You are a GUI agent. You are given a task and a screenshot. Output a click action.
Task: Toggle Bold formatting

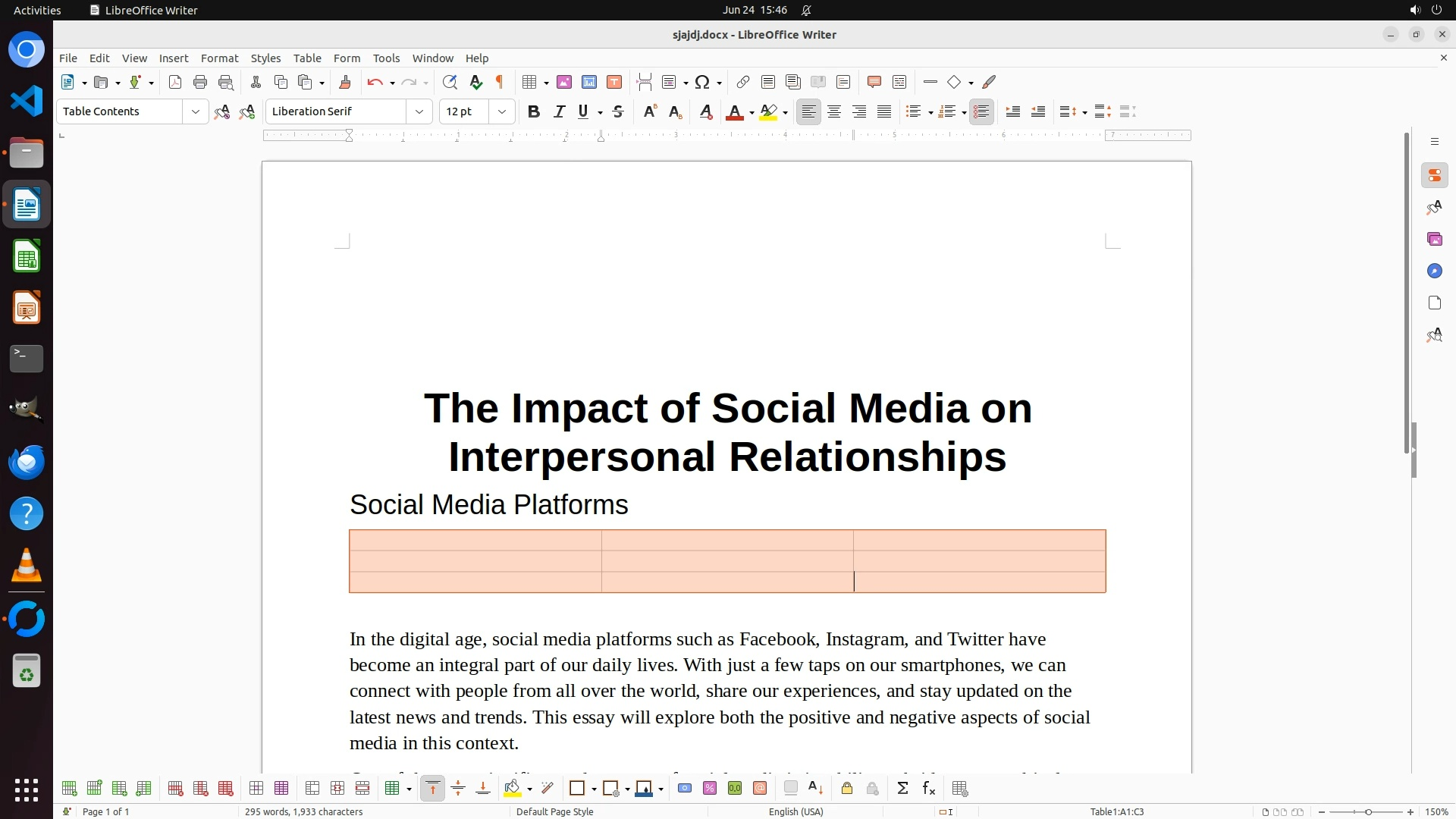(x=534, y=111)
